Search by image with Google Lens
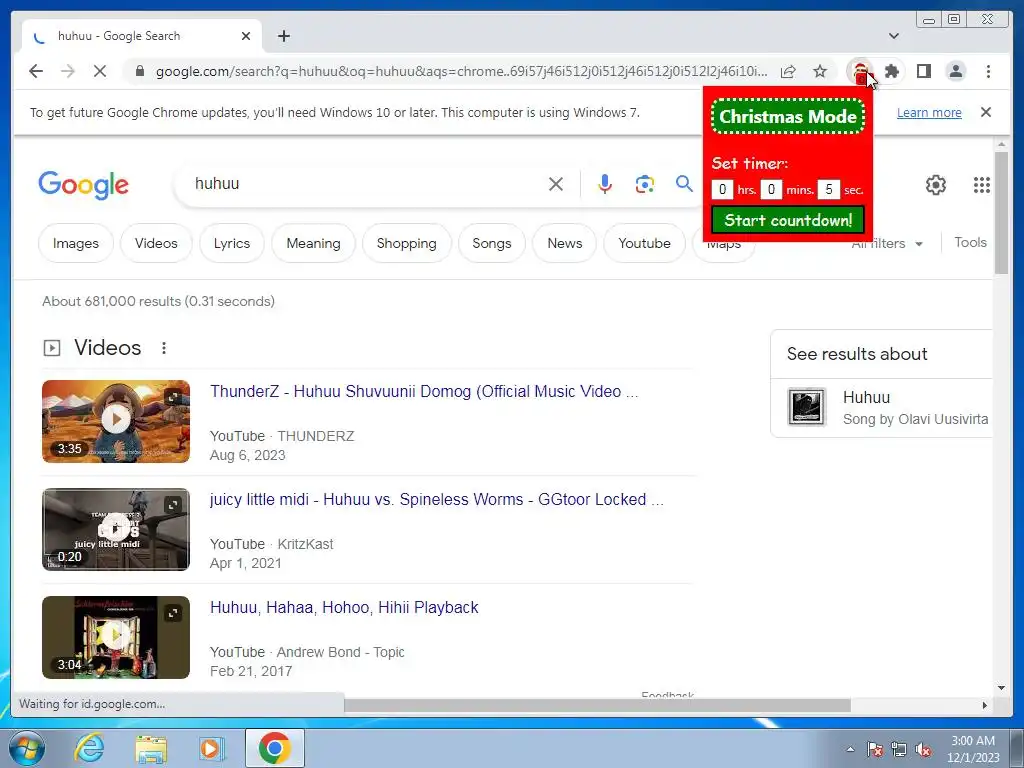The width and height of the screenshot is (1024, 768). tap(645, 184)
